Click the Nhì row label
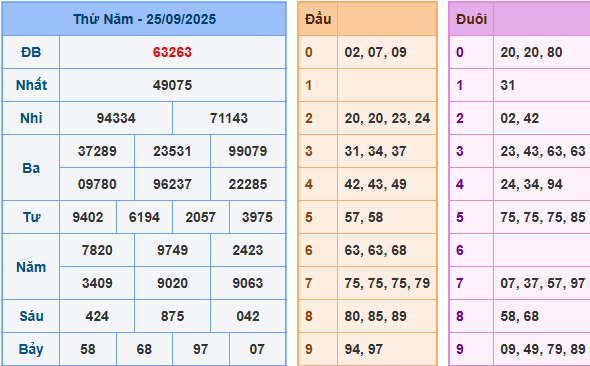The width and height of the screenshot is (590, 366). coord(31,118)
